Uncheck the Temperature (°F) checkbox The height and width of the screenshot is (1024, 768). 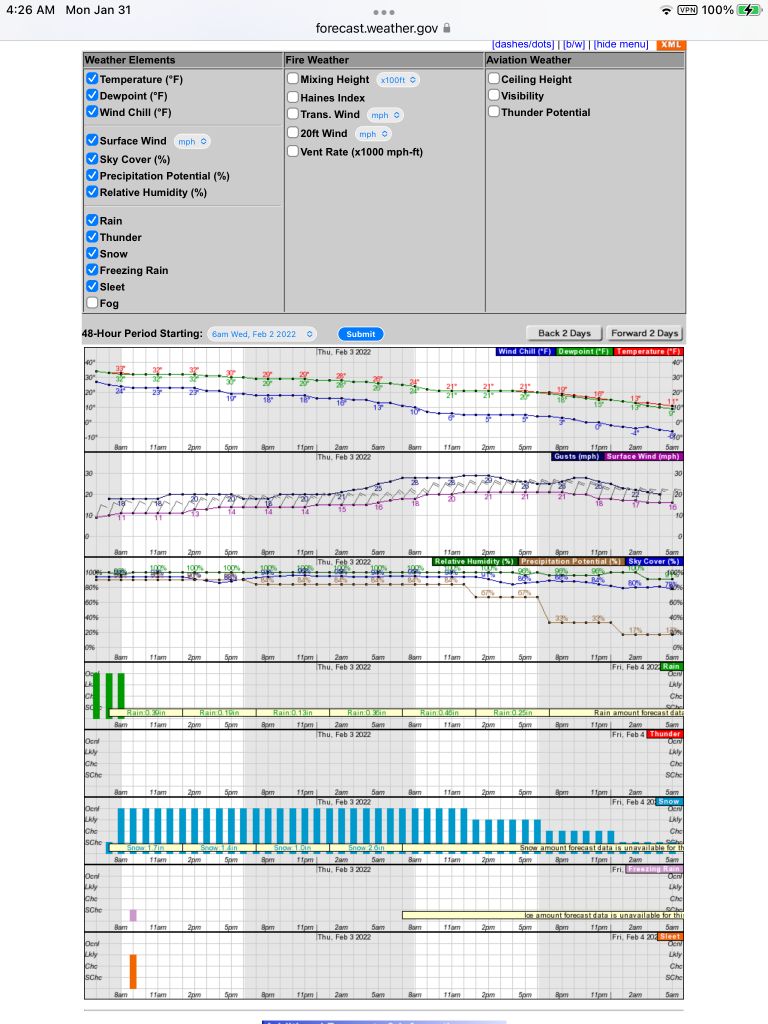pos(92,78)
